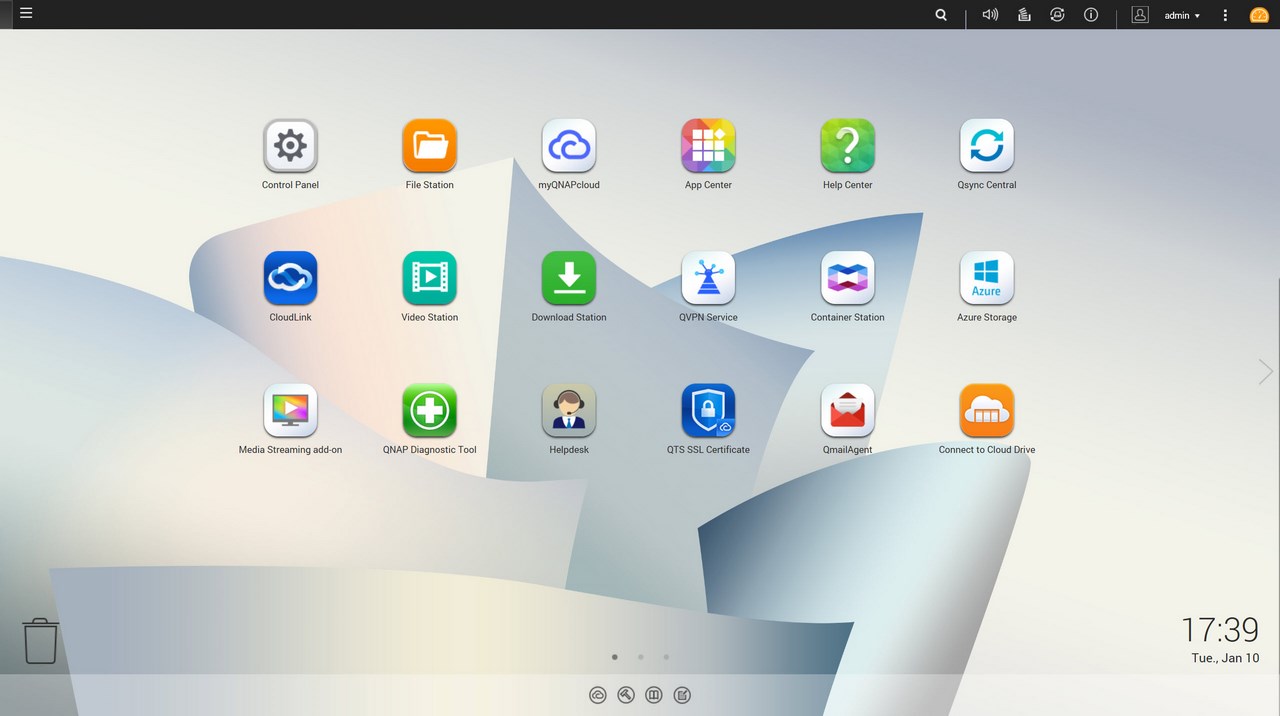Open the three-dot more options menu
Viewport: 1280px width, 716px height.
click(1225, 15)
